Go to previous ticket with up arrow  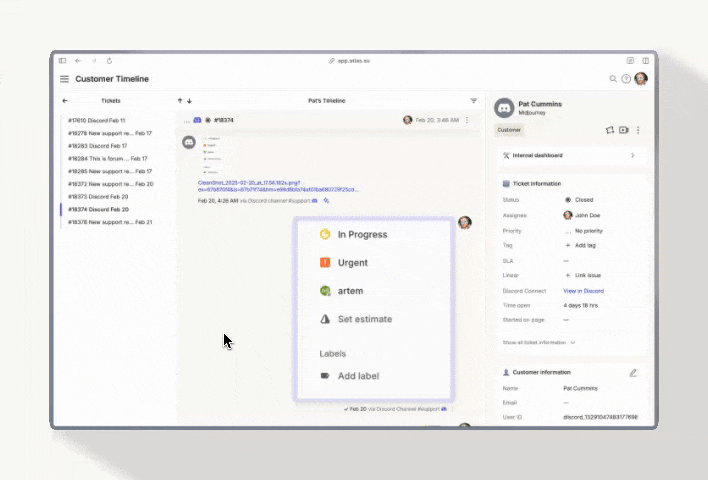coord(180,101)
